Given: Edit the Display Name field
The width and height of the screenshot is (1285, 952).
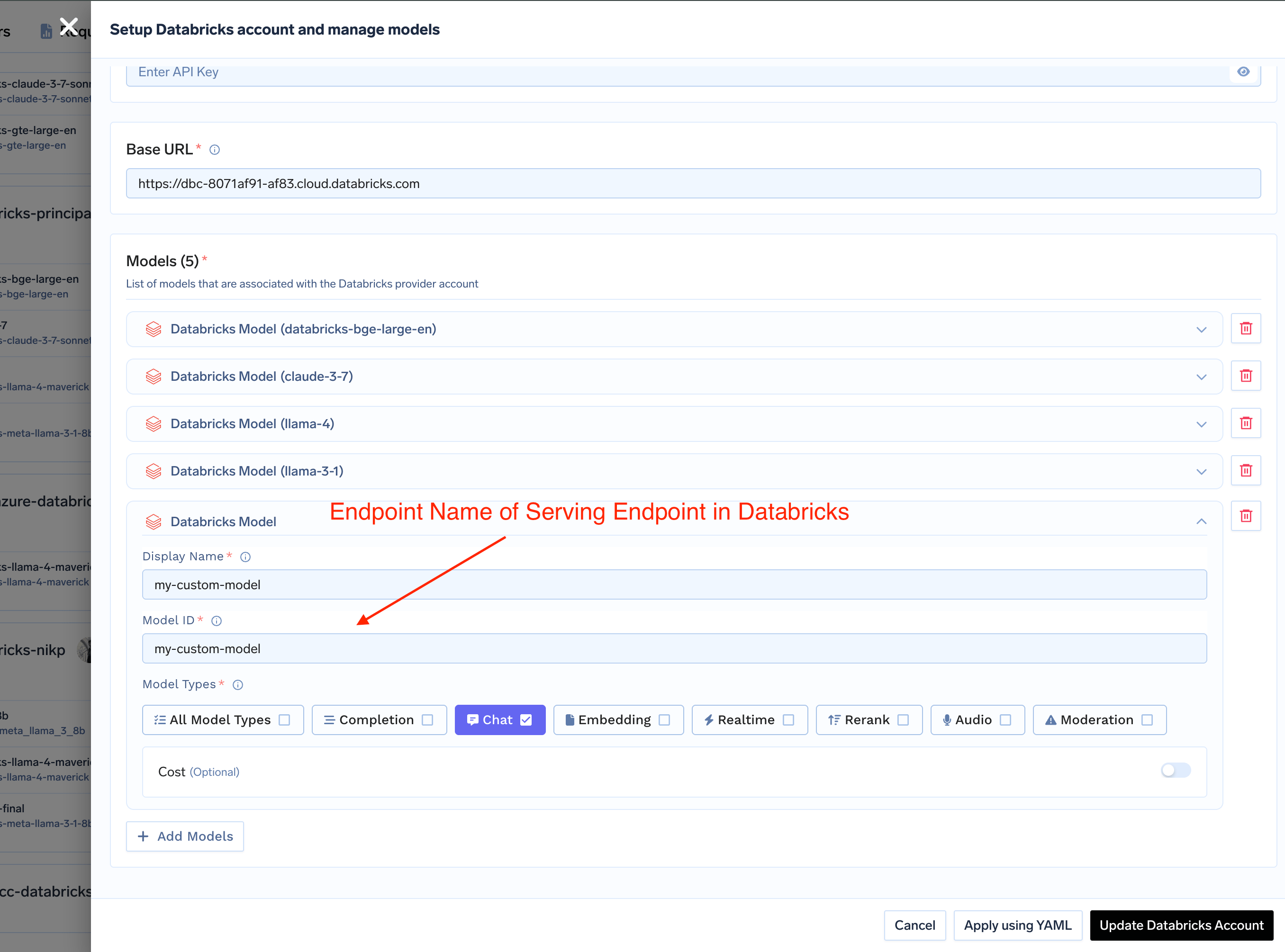Looking at the screenshot, I should point(674,584).
